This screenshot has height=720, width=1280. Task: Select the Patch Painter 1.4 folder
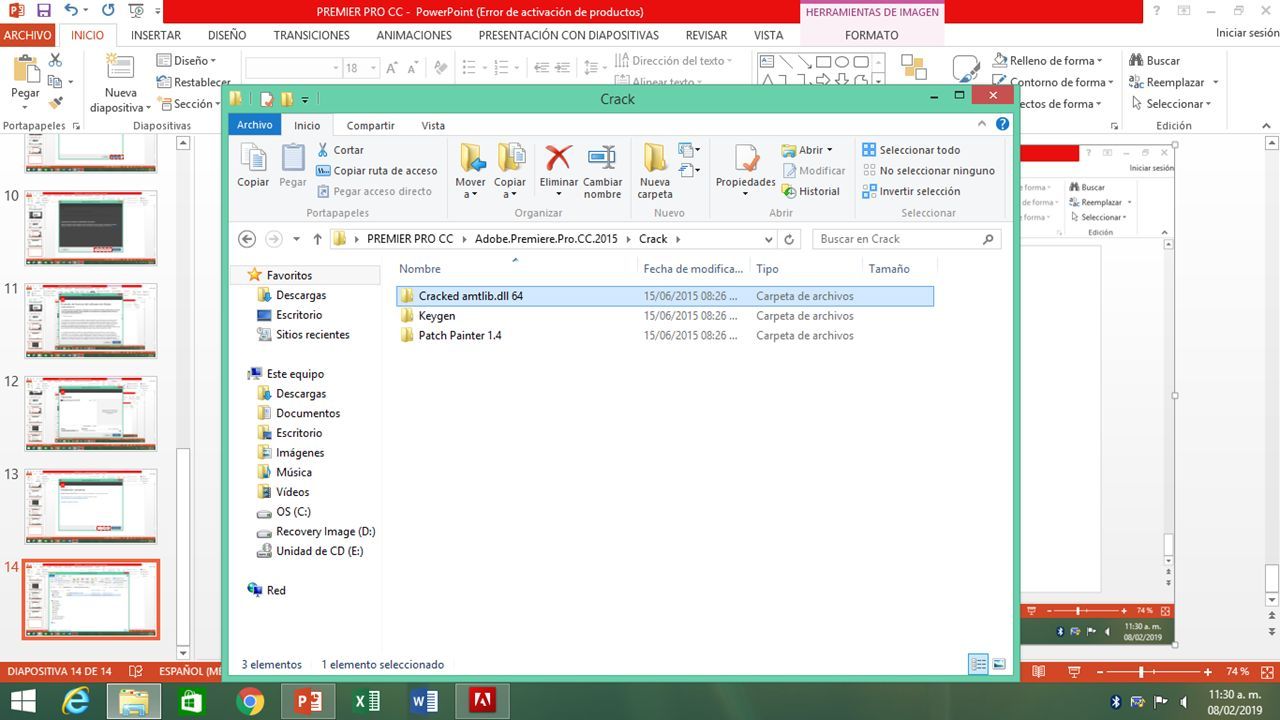point(665,336)
